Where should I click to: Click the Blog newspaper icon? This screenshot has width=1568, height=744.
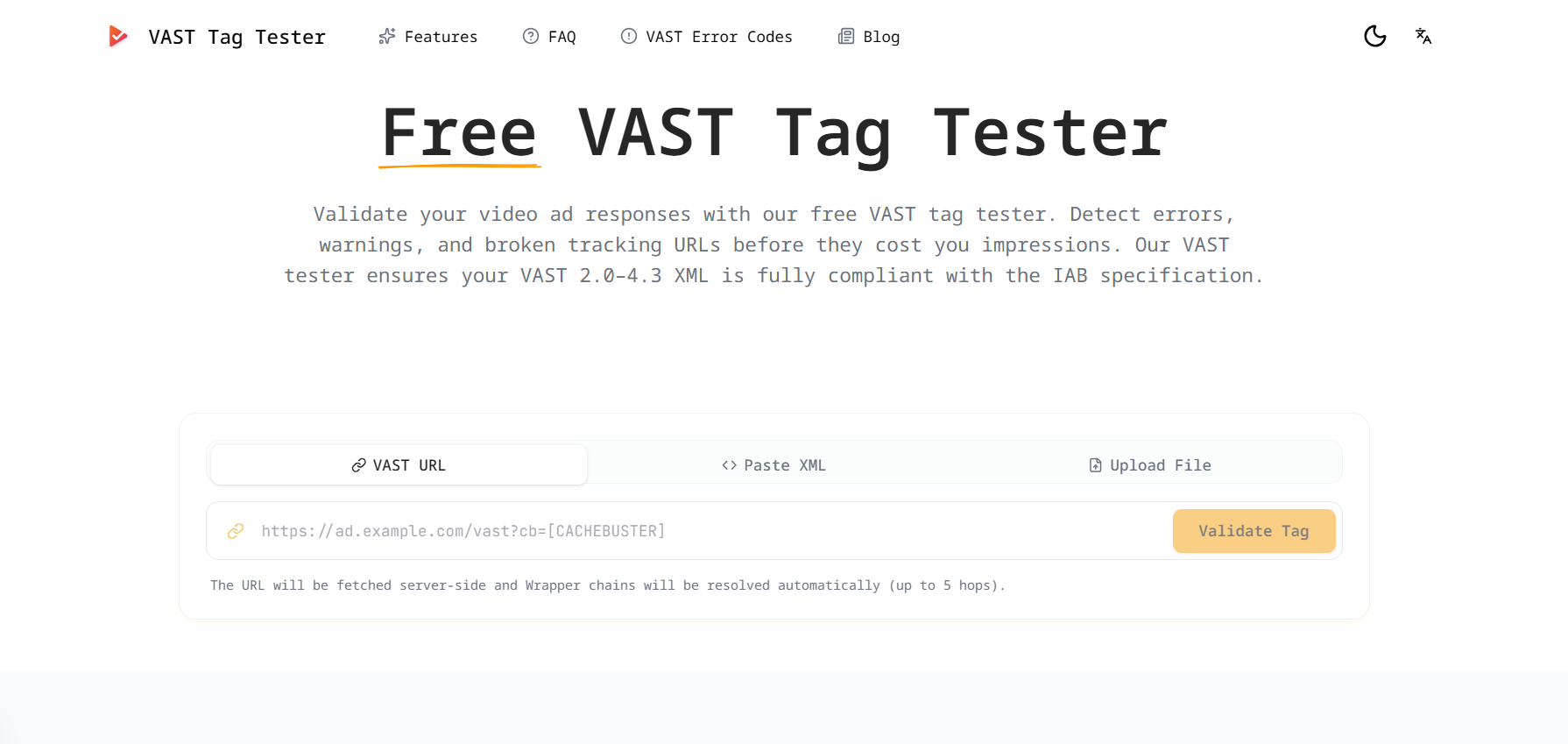[x=846, y=36]
